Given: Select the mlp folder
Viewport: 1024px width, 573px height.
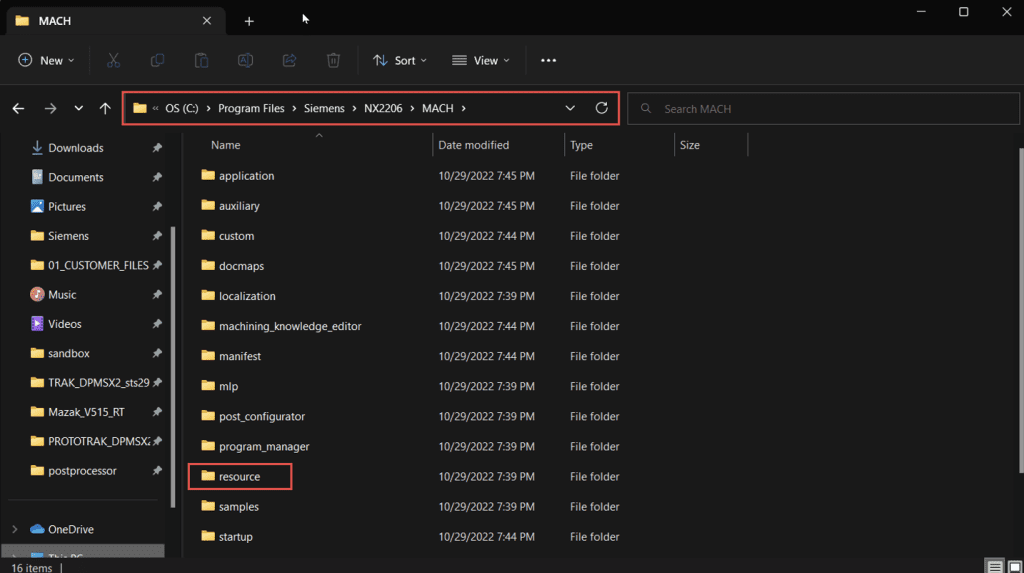Looking at the screenshot, I should tap(219, 386).
